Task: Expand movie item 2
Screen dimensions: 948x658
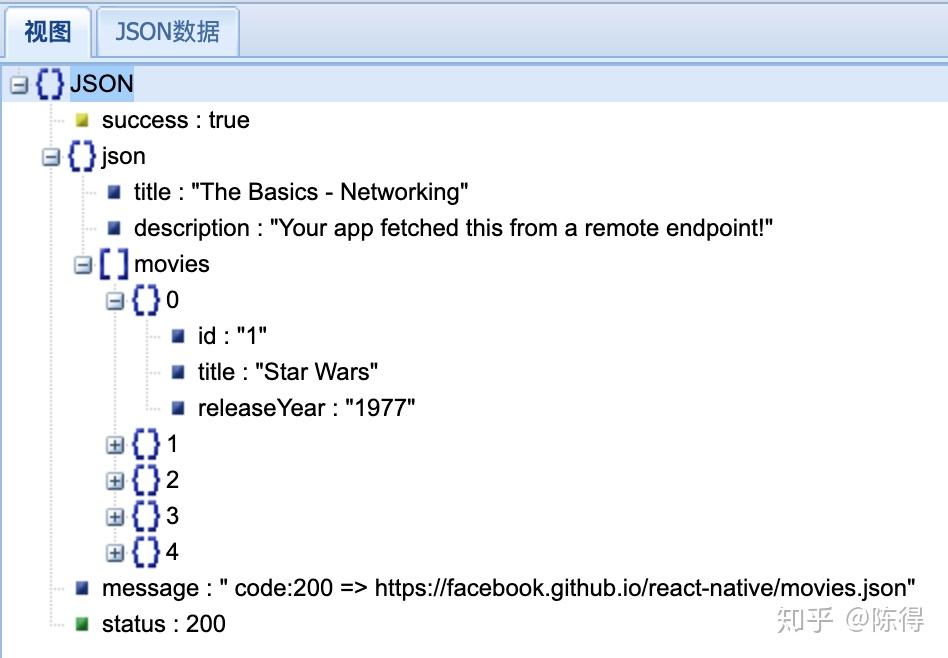Action: coord(115,481)
